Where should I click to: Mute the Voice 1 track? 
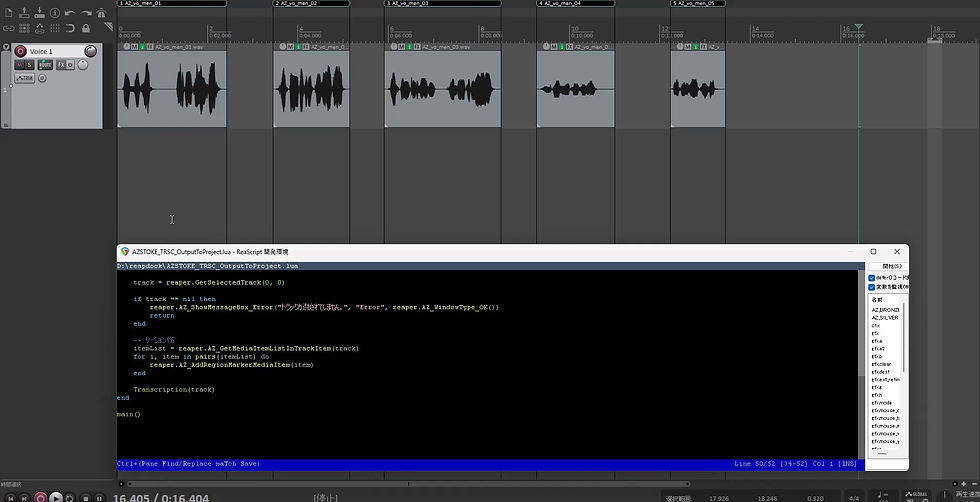tap(19, 65)
